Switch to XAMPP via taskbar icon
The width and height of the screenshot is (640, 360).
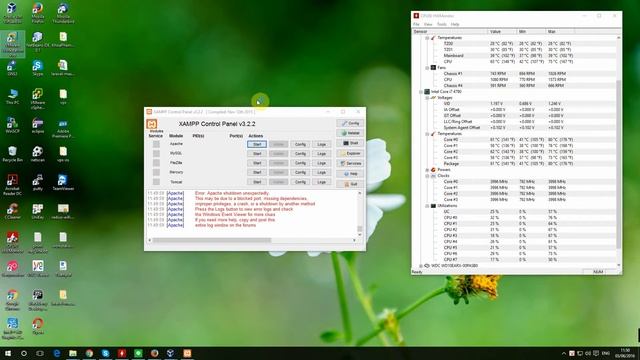pyautogui.click(x=187, y=353)
